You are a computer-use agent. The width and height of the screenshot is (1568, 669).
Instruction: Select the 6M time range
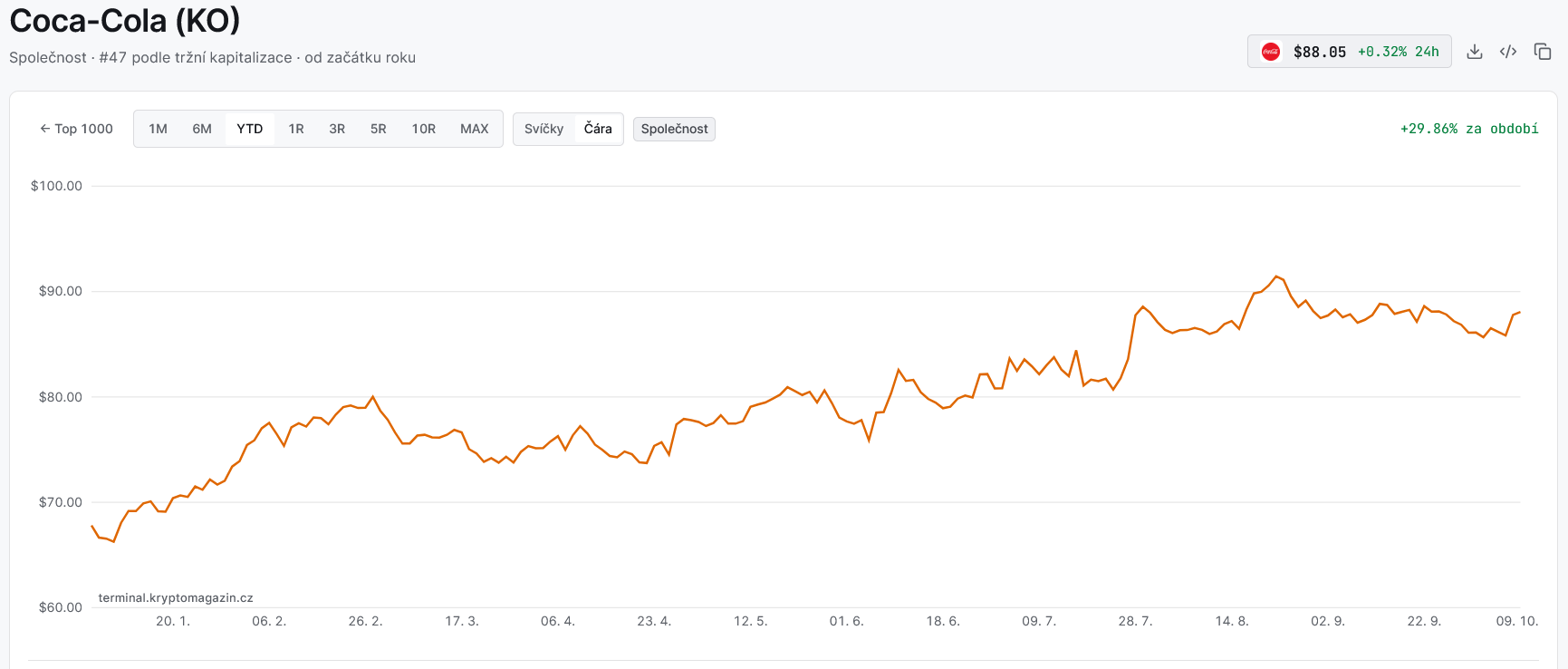point(202,129)
